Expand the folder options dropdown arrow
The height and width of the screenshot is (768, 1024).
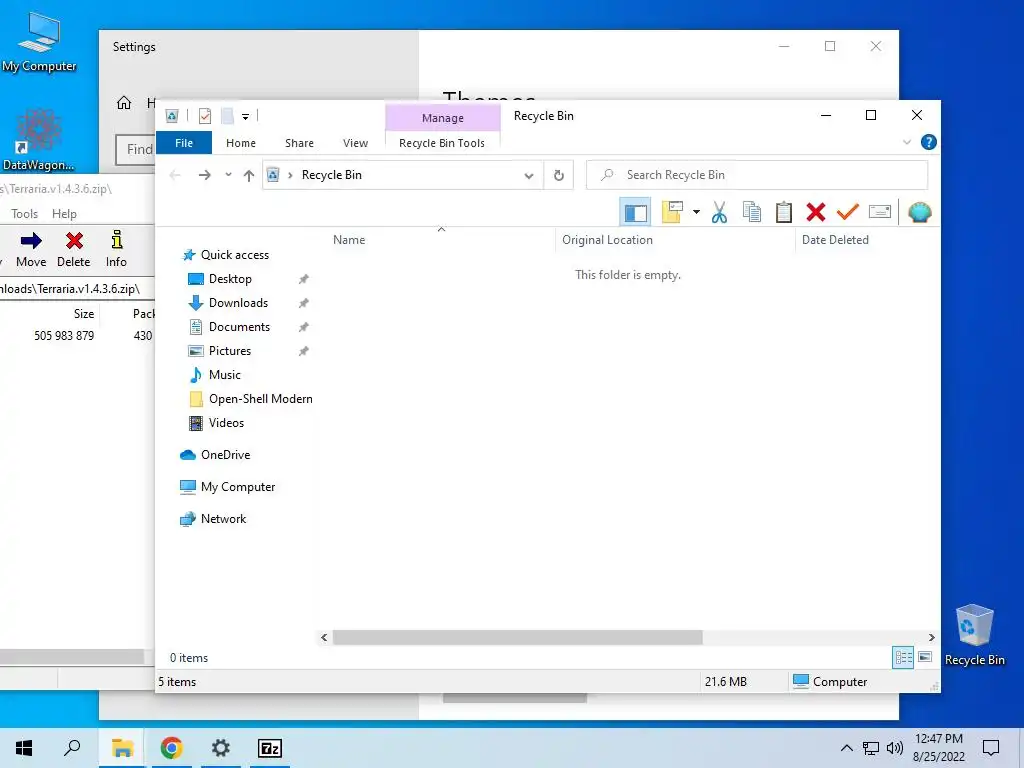click(x=696, y=212)
